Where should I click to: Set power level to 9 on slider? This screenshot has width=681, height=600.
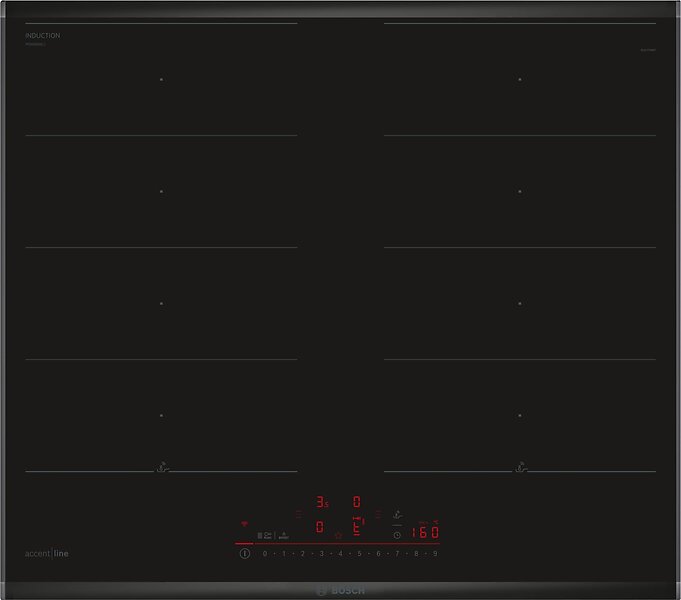click(435, 553)
